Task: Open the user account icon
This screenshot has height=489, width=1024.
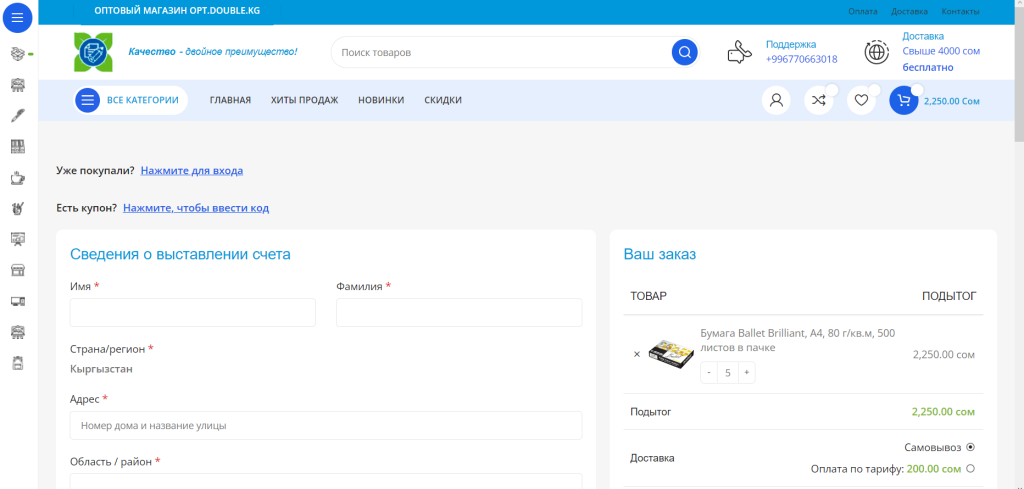Action: (x=776, y=100)
